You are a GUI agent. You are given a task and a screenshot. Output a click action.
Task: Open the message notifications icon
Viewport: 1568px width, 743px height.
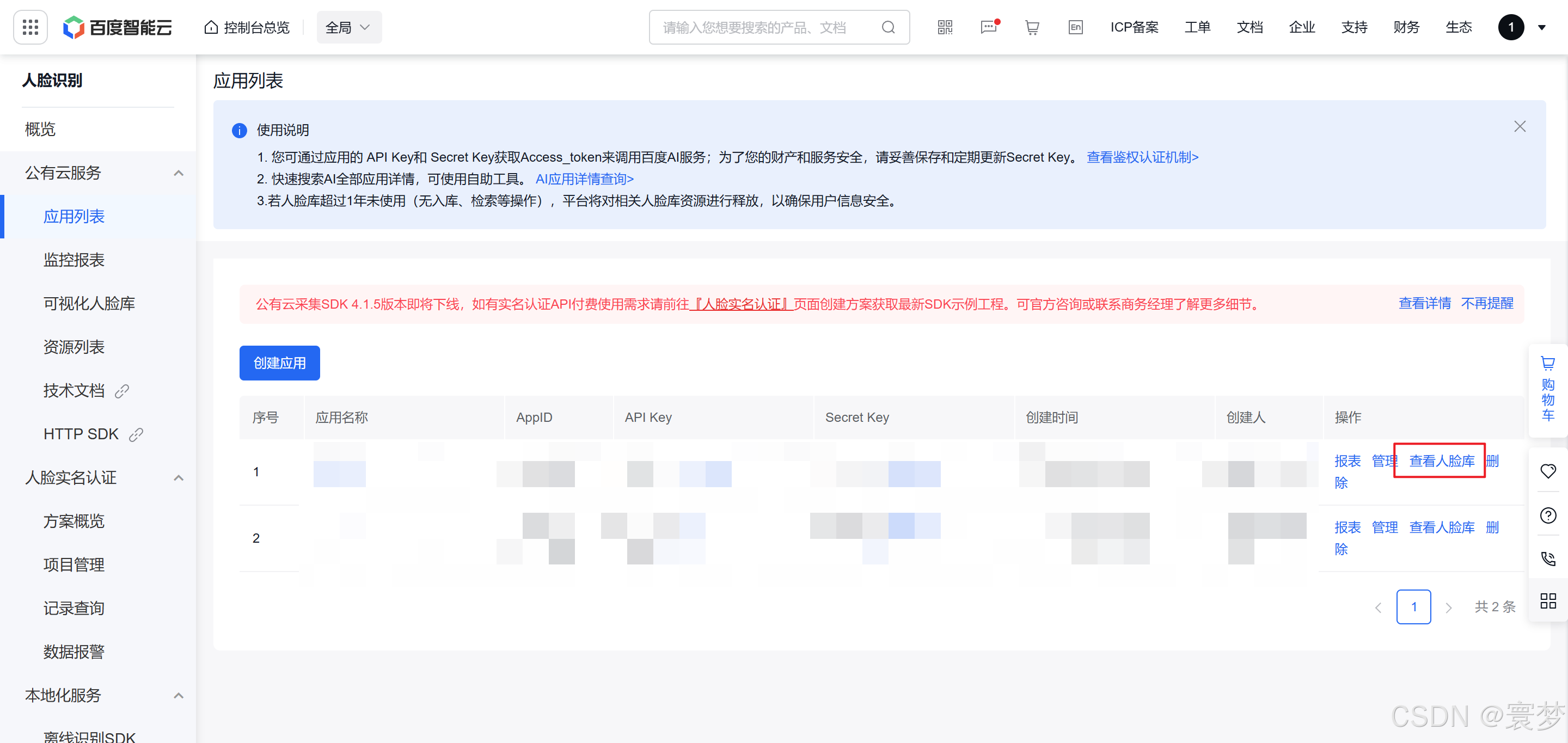989,27
